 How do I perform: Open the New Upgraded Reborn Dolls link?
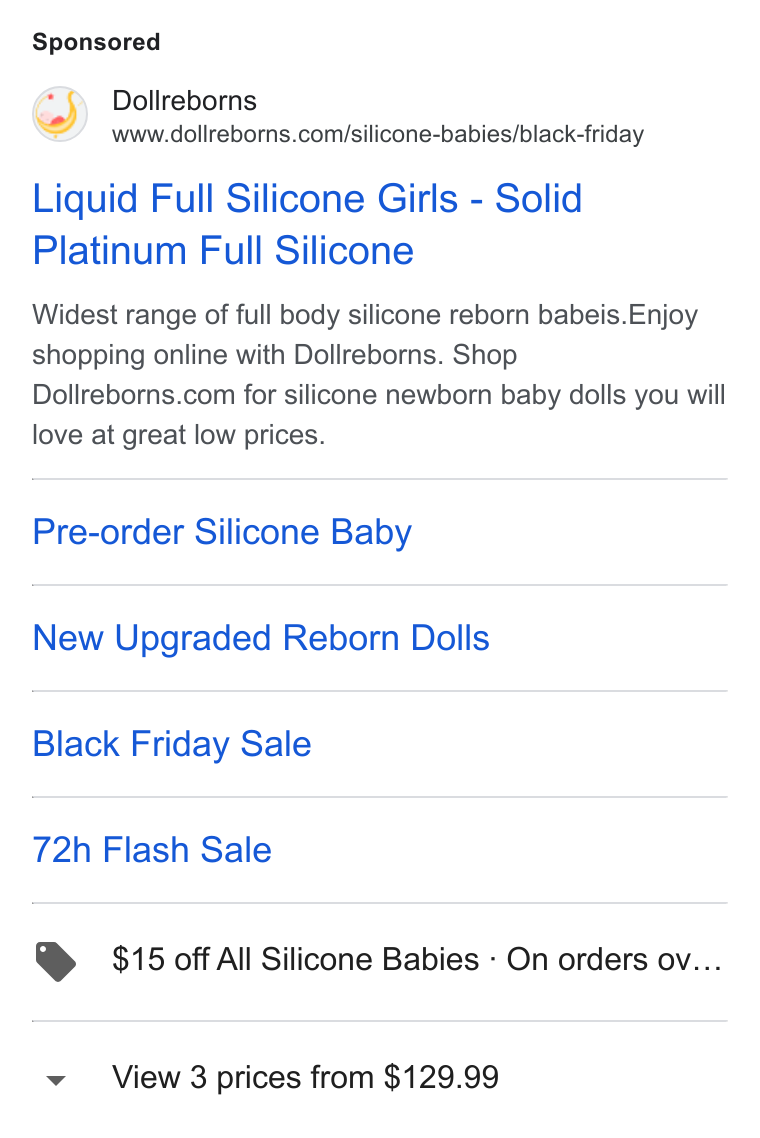[261, 638]
